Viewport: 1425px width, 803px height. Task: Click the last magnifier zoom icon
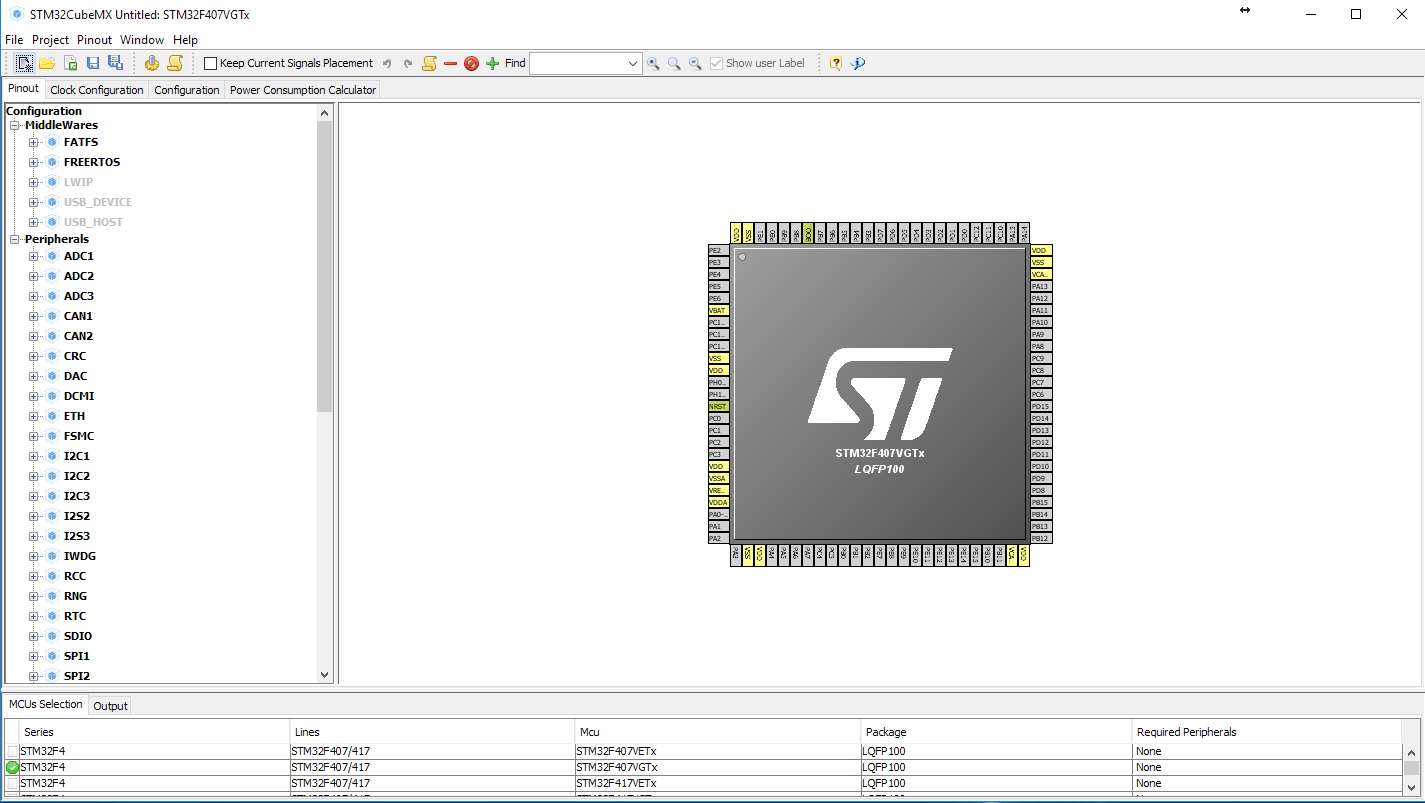coord(695,63)
